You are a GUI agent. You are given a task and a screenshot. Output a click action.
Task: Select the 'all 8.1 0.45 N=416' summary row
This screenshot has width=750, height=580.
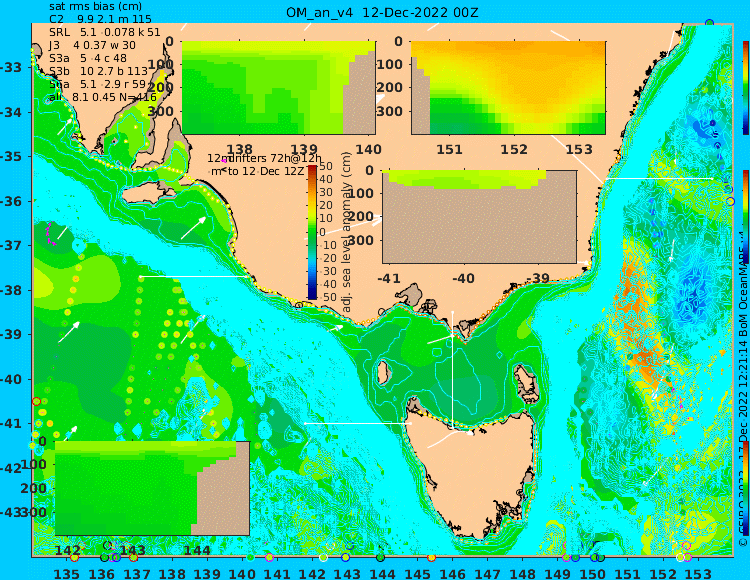tap(103, 97)
